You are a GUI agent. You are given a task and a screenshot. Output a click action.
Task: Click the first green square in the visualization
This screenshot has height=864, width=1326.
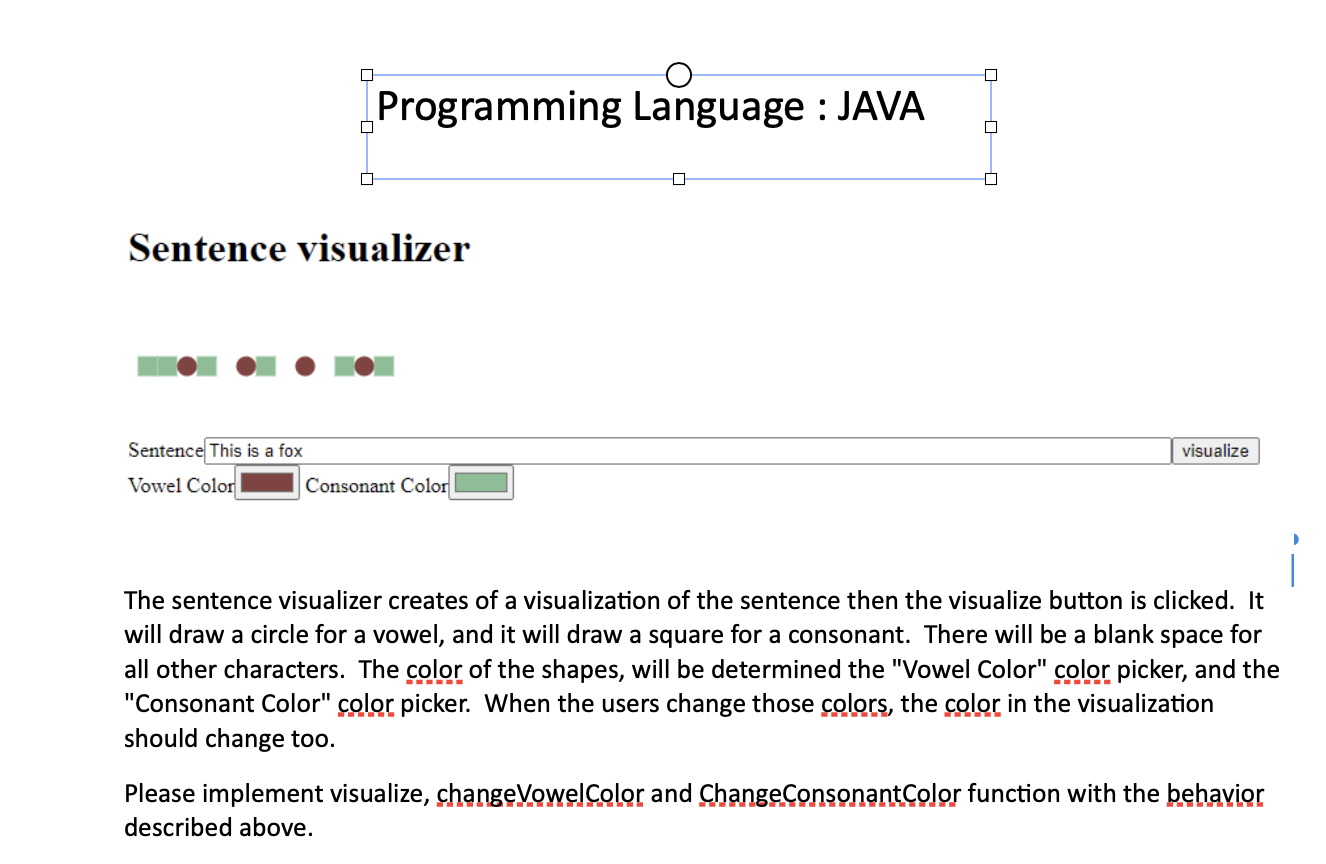tap(148, 366)
